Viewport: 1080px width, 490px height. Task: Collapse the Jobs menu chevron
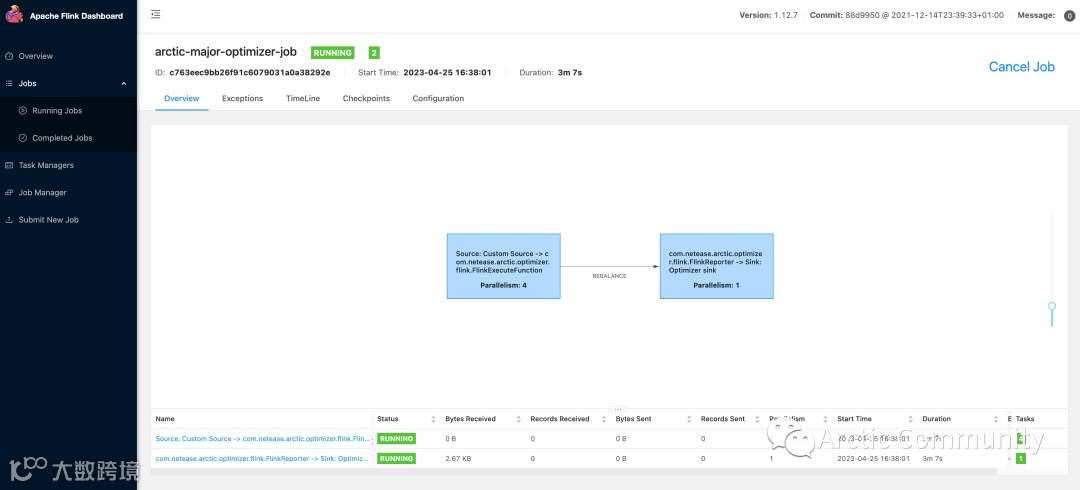(124, 83)
